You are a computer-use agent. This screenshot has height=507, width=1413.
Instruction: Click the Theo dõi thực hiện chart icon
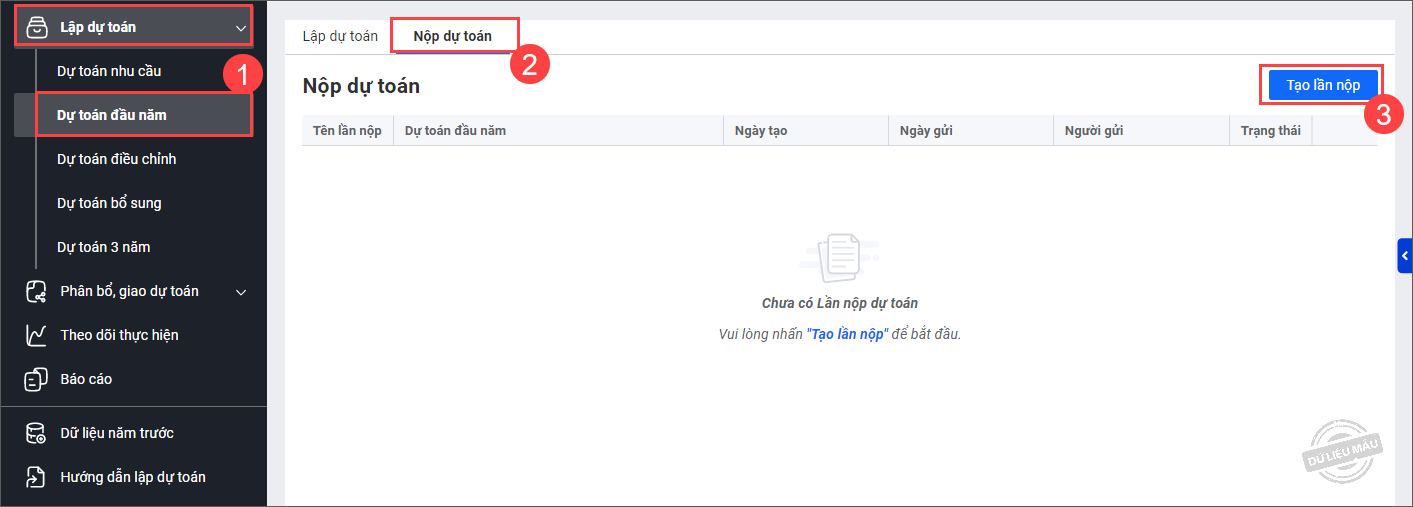coord(36,335)
